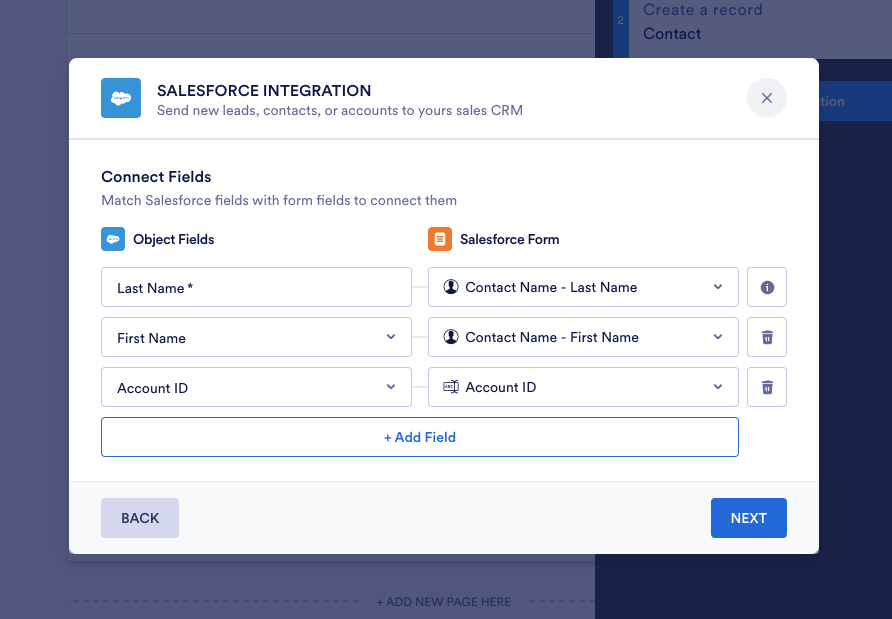The height and width of the screenshot is (619, 892).
Task: Open the First Name object field dropdown
Action: coord(256,337)
